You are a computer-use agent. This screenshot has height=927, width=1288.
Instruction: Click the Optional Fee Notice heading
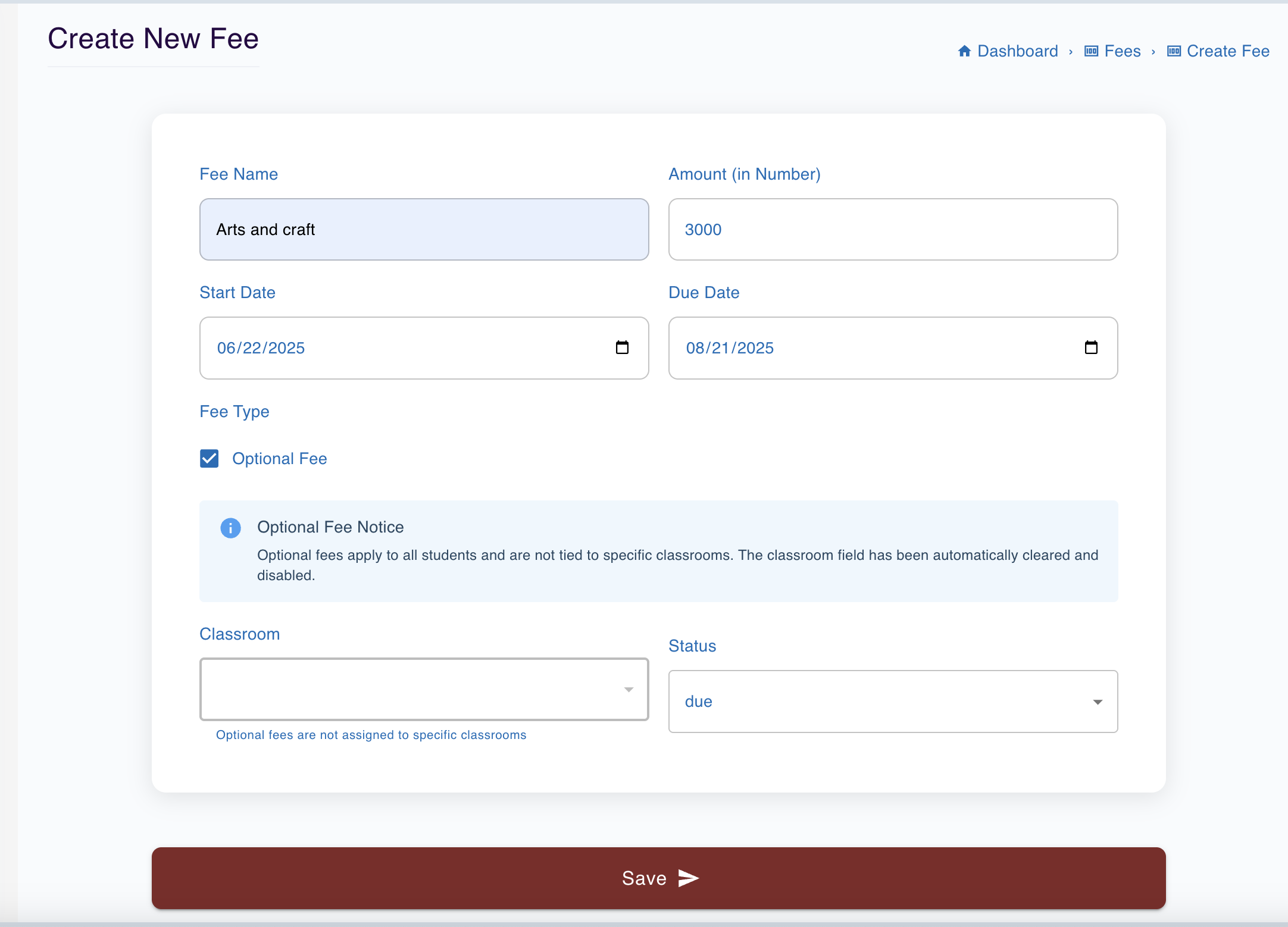tap(330, 527)
